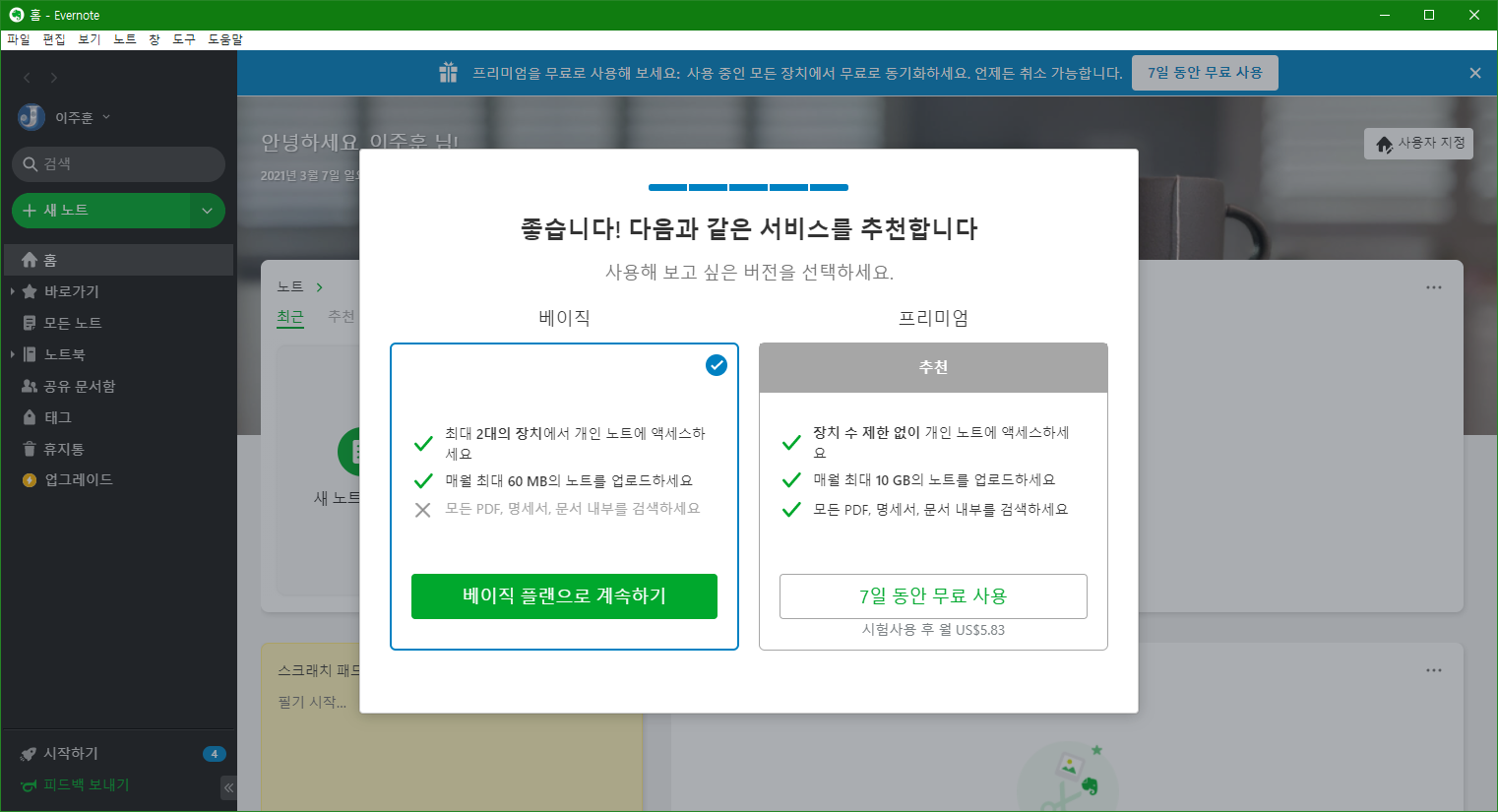Open the 노트 menu in the menu bar
1498x812 pixels.
pyautogui.click(x=125, y=39)
